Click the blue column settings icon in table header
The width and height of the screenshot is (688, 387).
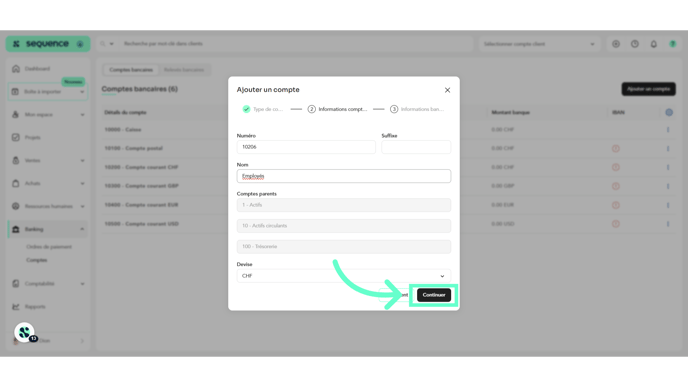click(669, 112)
